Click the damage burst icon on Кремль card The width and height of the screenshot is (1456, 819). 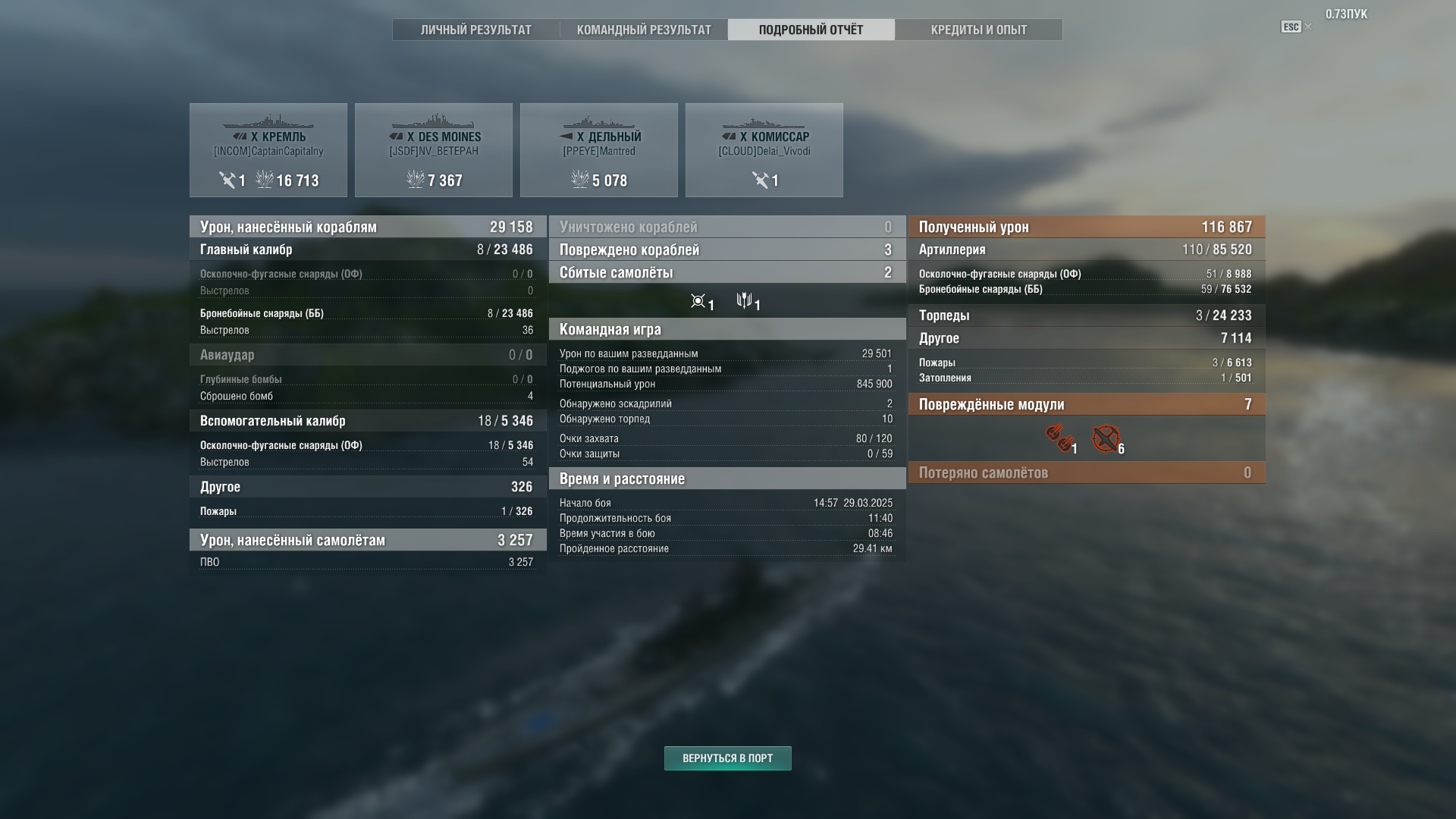tap(264, 179)
